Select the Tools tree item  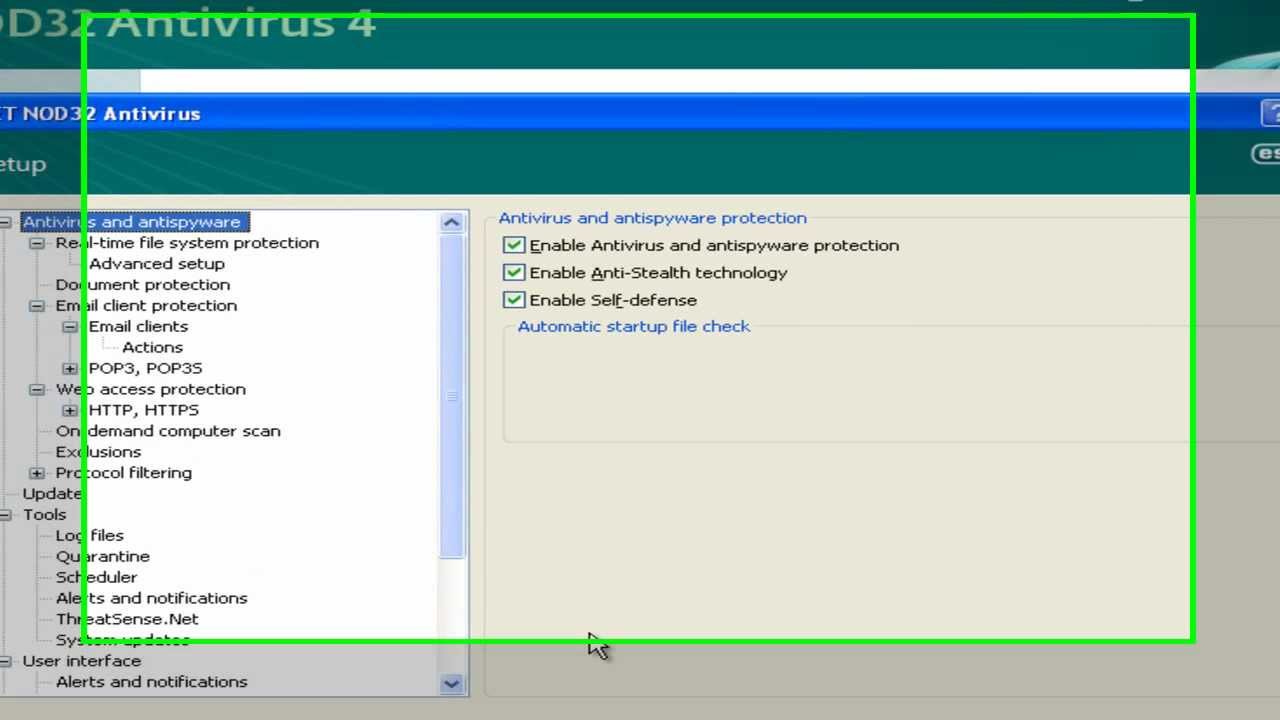point(44,515)
